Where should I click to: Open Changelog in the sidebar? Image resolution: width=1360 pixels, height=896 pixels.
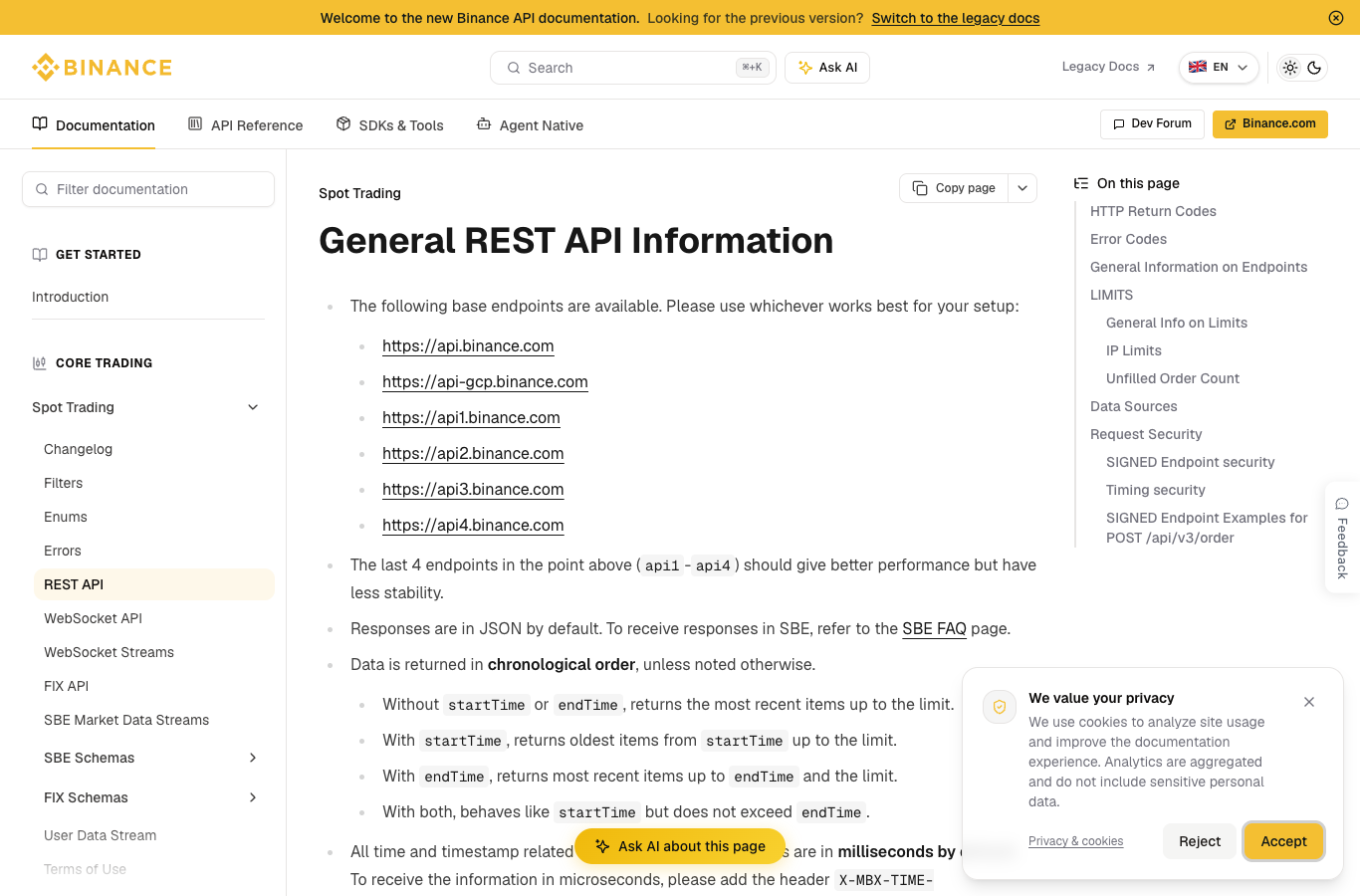[78, 449]
